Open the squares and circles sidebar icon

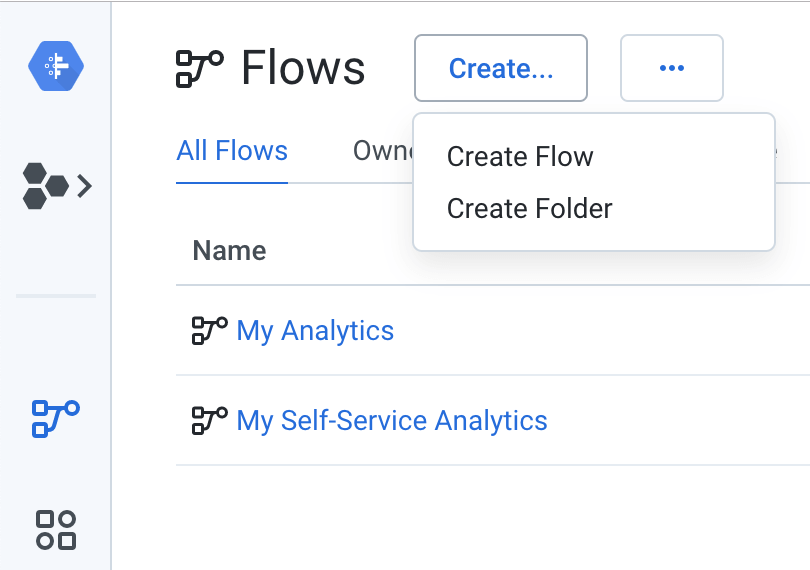click(56, 530)
